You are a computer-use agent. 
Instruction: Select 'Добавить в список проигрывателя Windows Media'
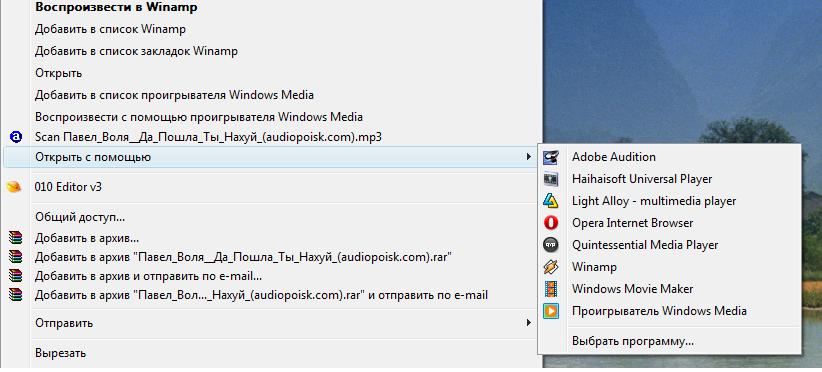[x=174, y=95]
